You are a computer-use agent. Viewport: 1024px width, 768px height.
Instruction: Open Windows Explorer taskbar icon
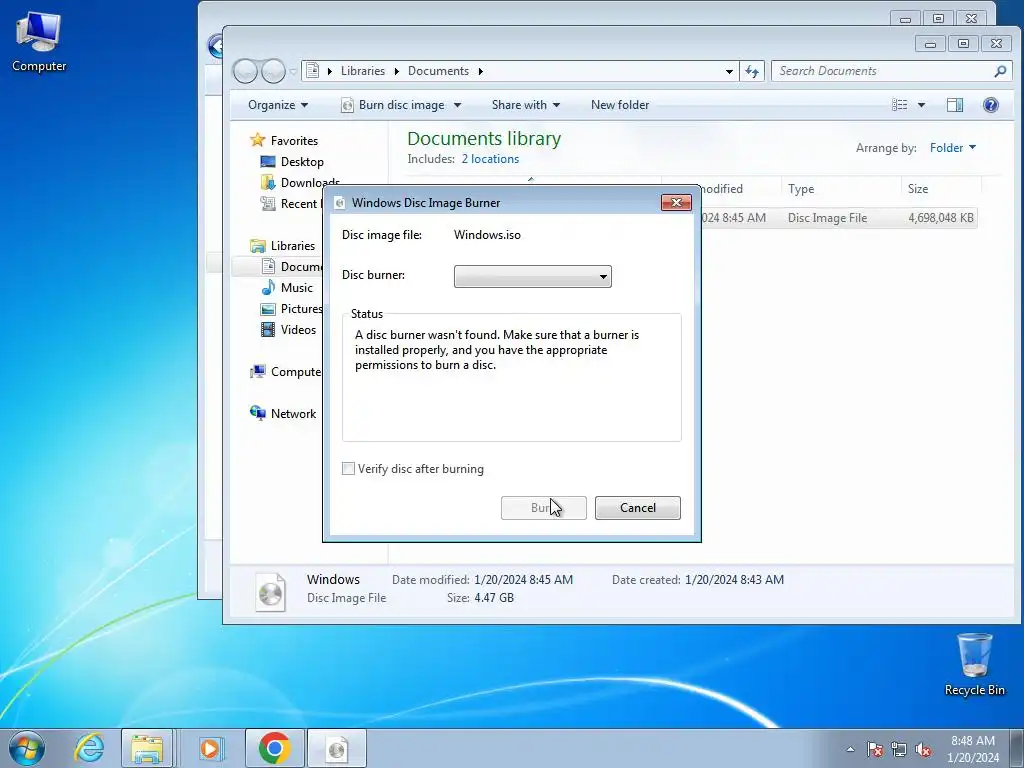(x=147, y=748)
